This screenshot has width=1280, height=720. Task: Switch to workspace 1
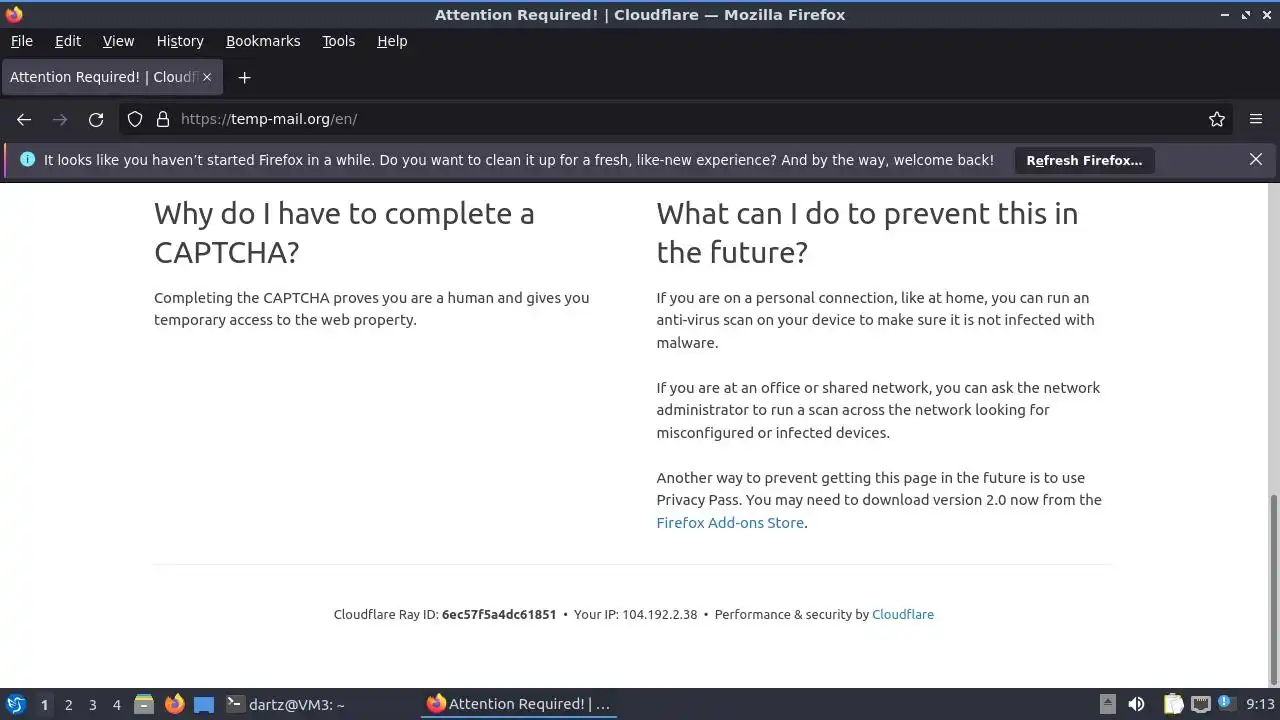tap(44, 705)
